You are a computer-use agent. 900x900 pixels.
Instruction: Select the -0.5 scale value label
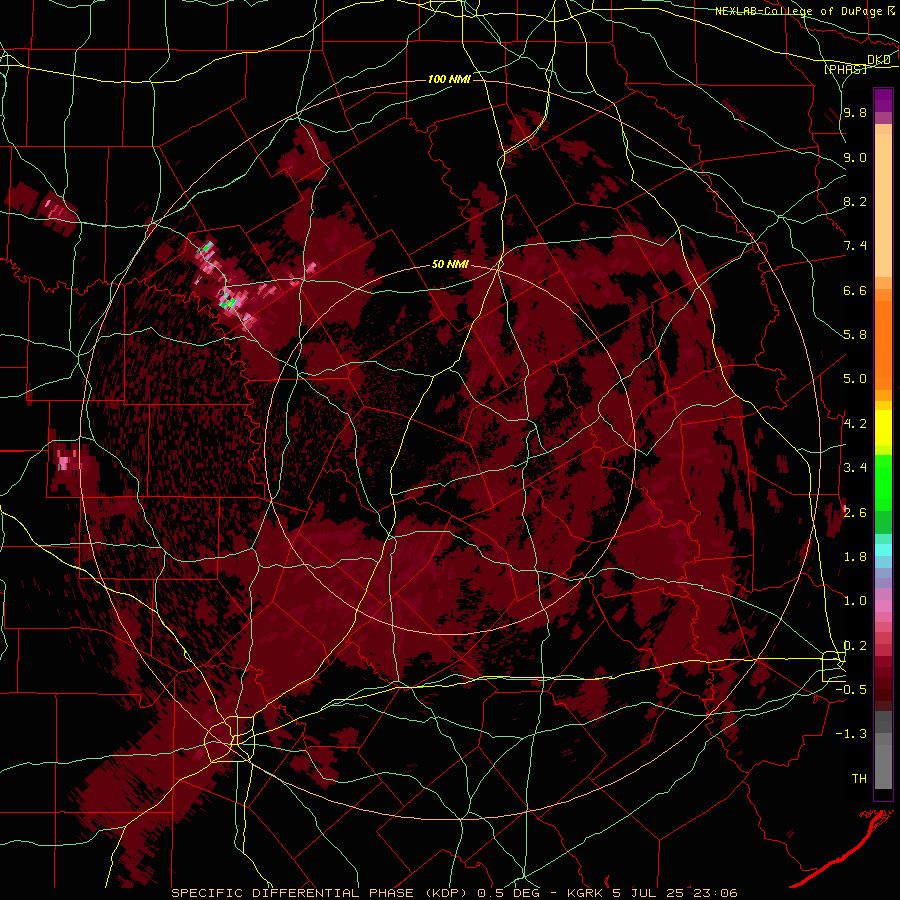(851, 690)
